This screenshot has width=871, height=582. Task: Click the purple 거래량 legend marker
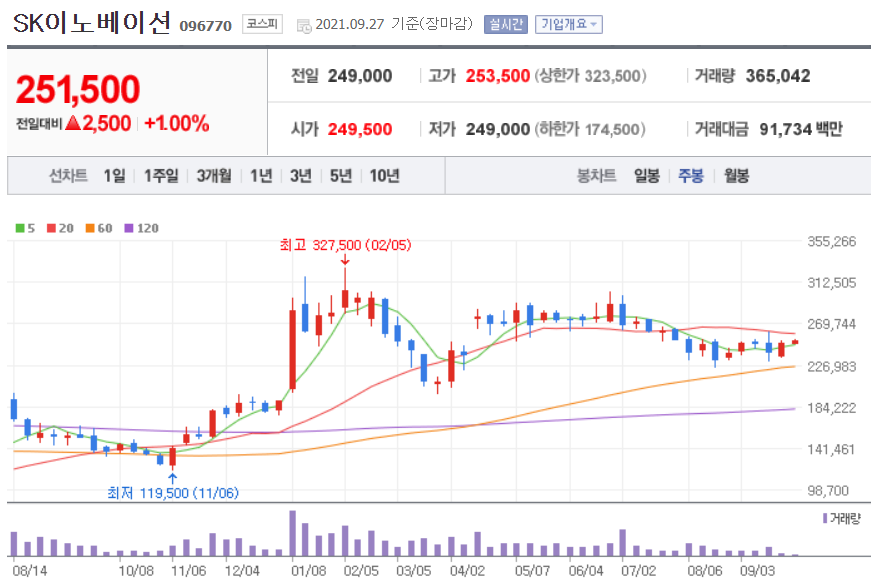tap(825, 518)
